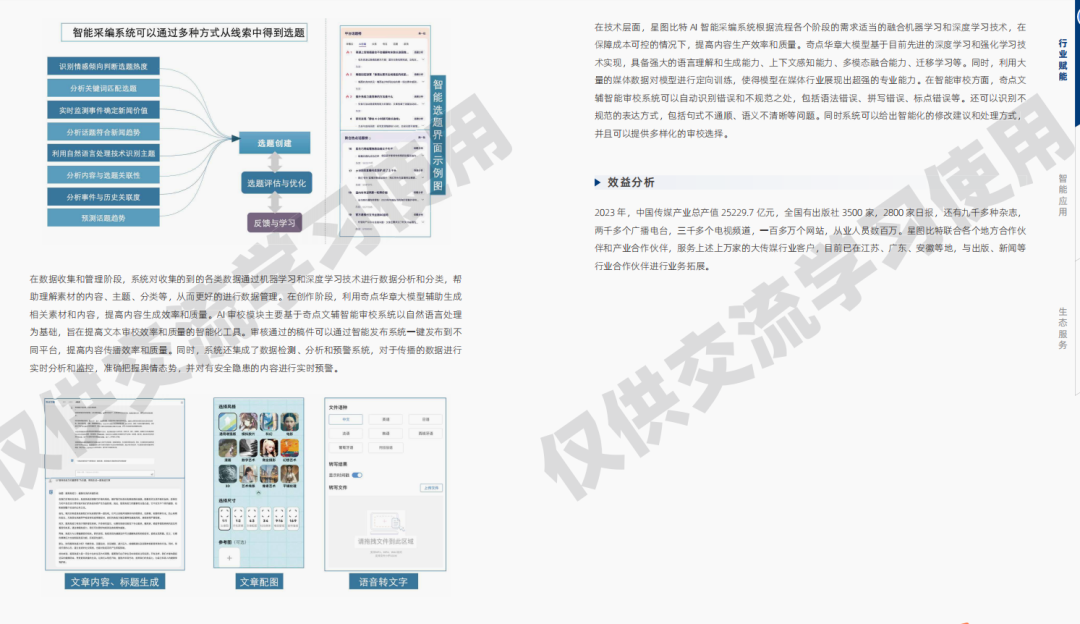Click the 选题评估与优化 node
This screenshot has width=1080, height=624.
pos(276,183)
